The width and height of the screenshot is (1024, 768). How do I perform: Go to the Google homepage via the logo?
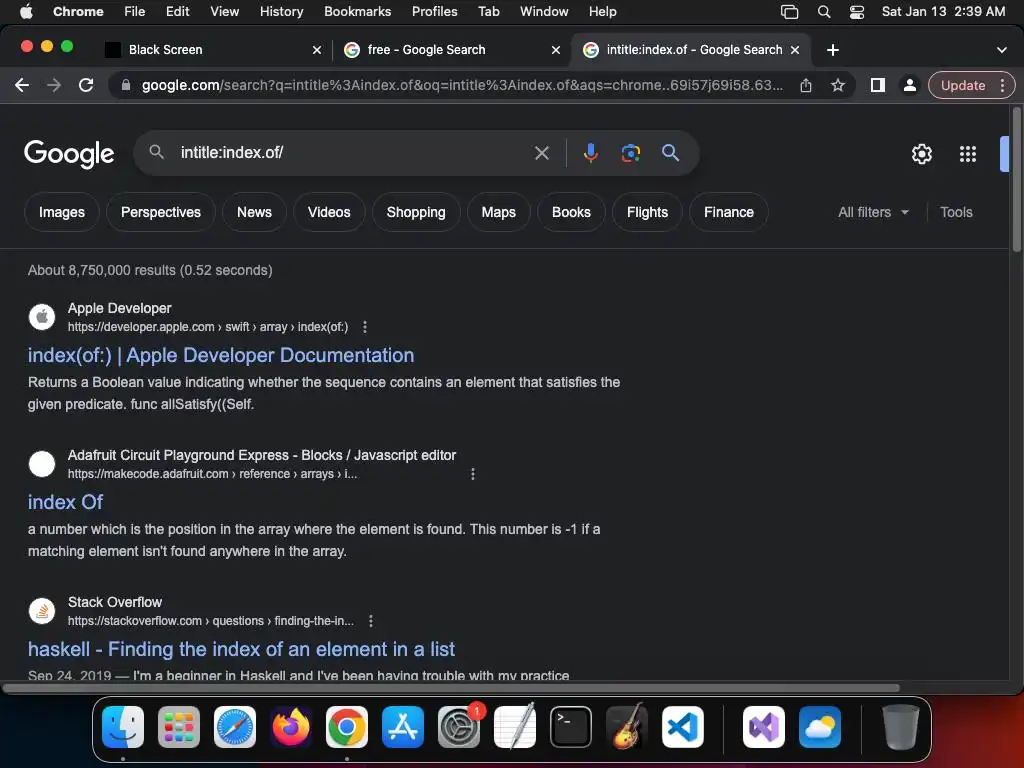pos(69,154)
